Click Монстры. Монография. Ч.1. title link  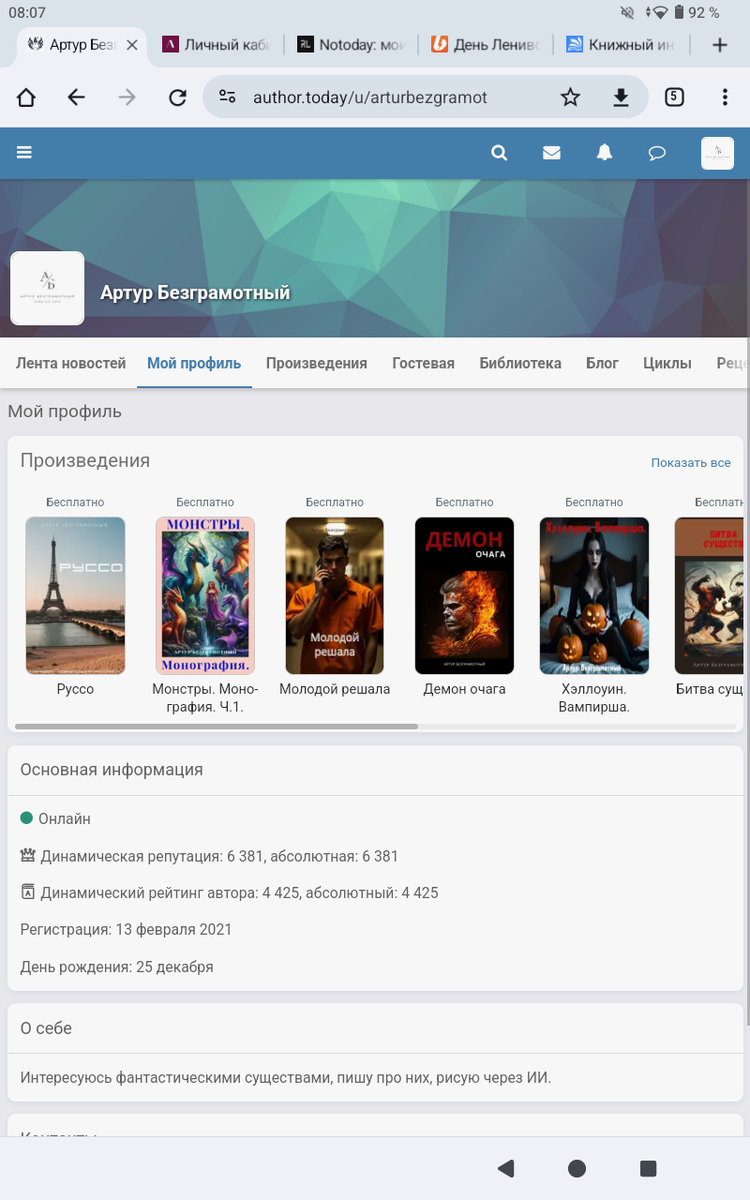(205, 698)
